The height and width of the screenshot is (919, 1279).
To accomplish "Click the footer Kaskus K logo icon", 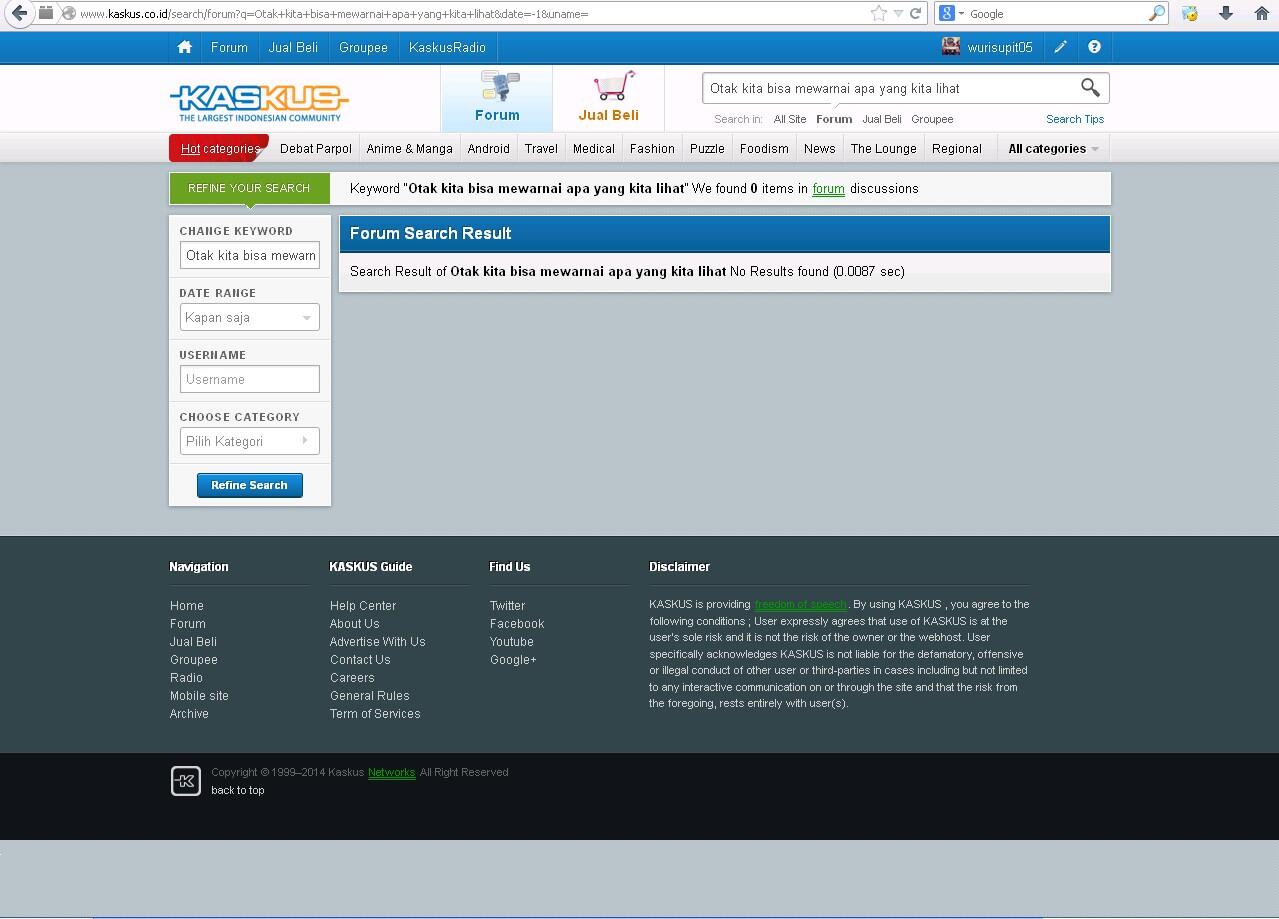I will click(x=185, y=781).
